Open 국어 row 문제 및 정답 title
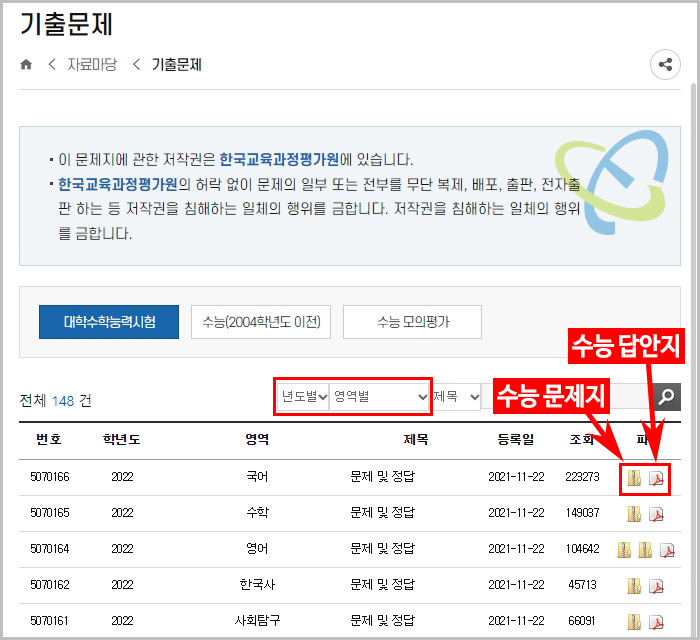This screenshot has height=640, width=700. click(383, 477)
